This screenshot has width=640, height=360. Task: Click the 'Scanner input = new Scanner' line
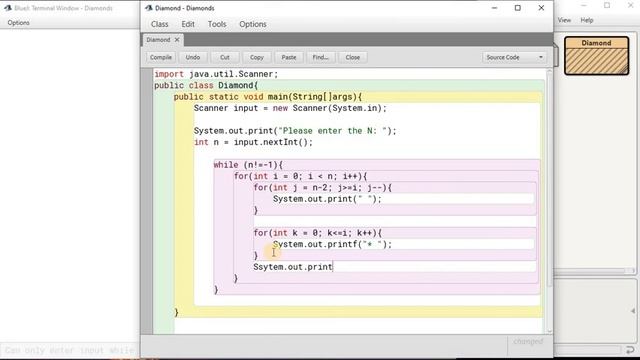coord(290,108)
